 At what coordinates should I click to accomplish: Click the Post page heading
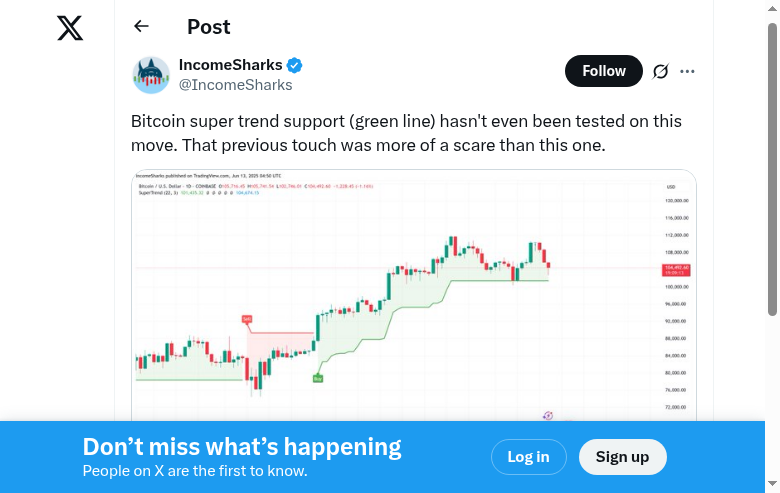click(x=208, y=27)
